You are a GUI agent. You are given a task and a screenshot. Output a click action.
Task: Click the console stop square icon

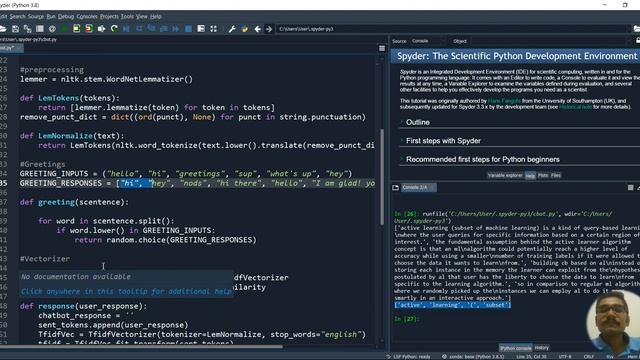point(631,187)
